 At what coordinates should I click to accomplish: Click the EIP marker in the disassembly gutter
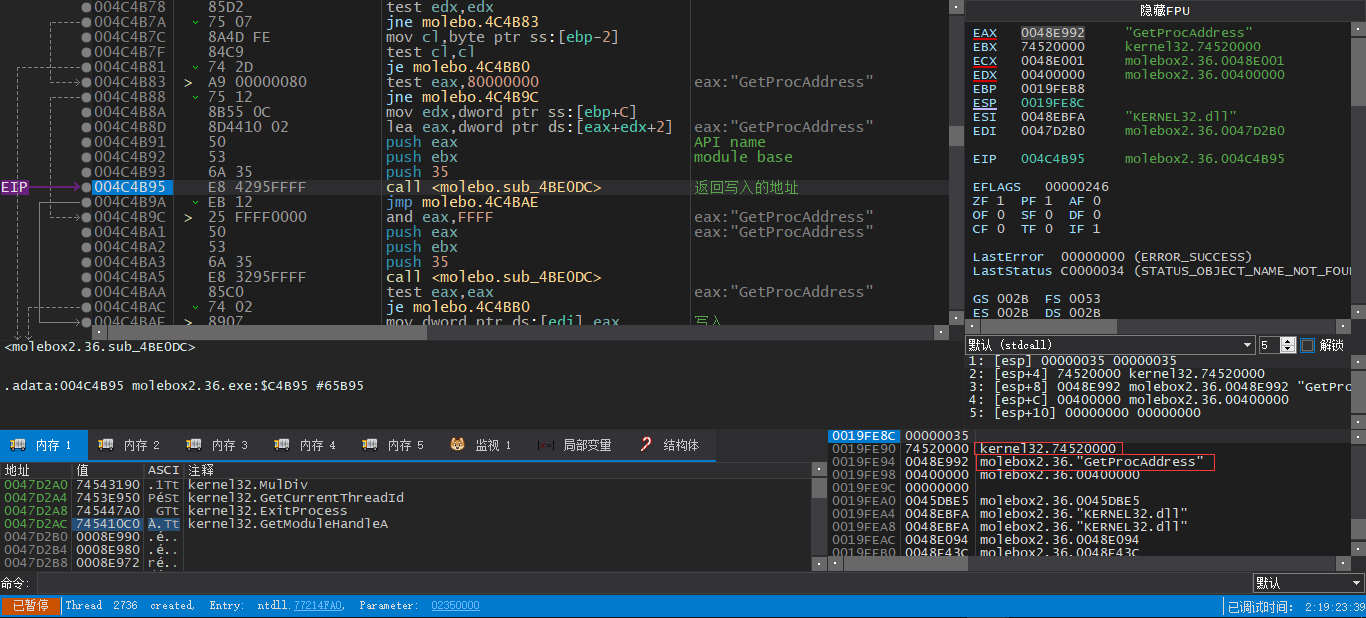point(15,187)
